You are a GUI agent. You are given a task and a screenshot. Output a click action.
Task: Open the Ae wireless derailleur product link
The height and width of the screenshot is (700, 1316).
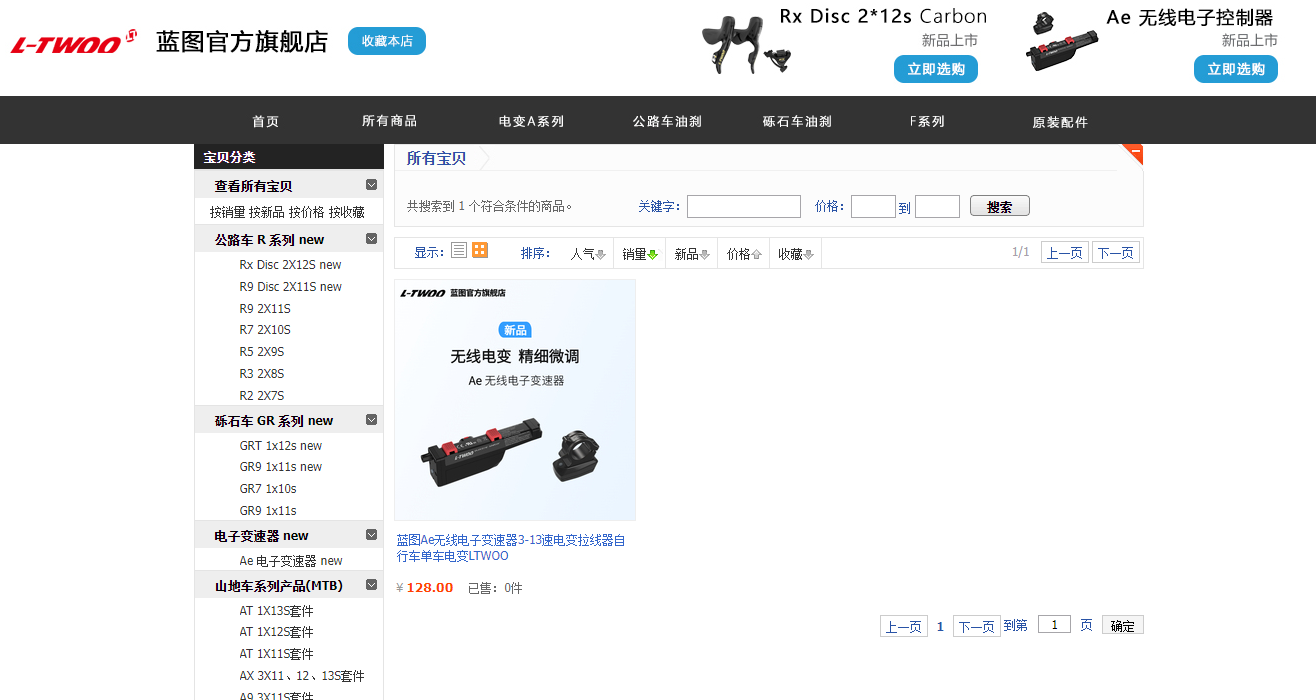[x=513, y=545]
